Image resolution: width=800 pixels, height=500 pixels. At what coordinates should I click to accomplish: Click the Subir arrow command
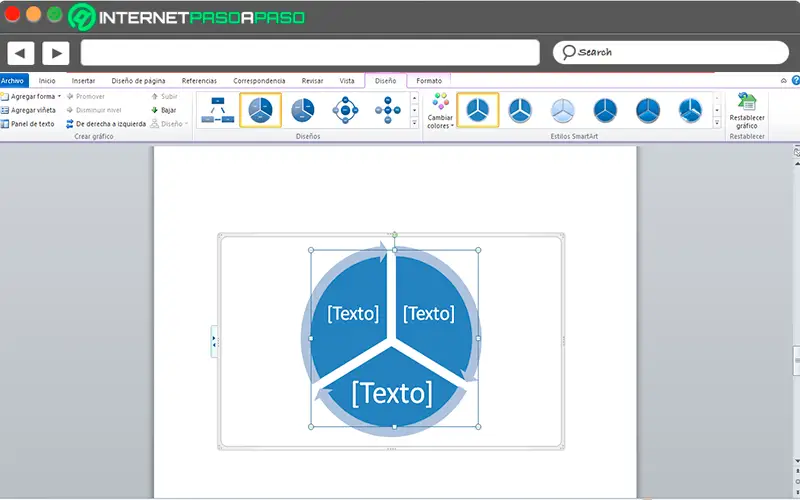pyautogui.click(x=164, y=96)
